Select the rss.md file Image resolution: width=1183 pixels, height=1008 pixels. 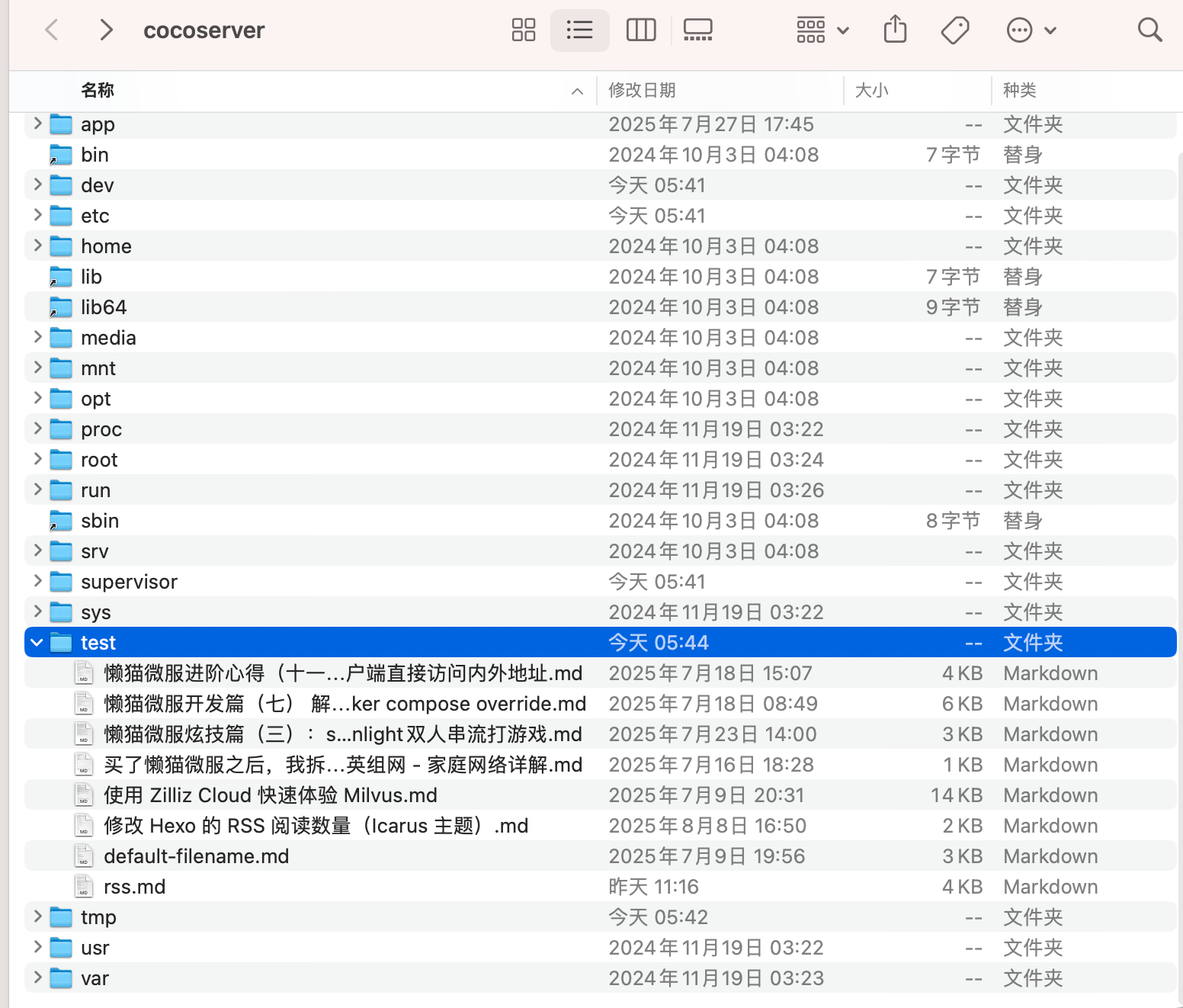click(134, 886)
